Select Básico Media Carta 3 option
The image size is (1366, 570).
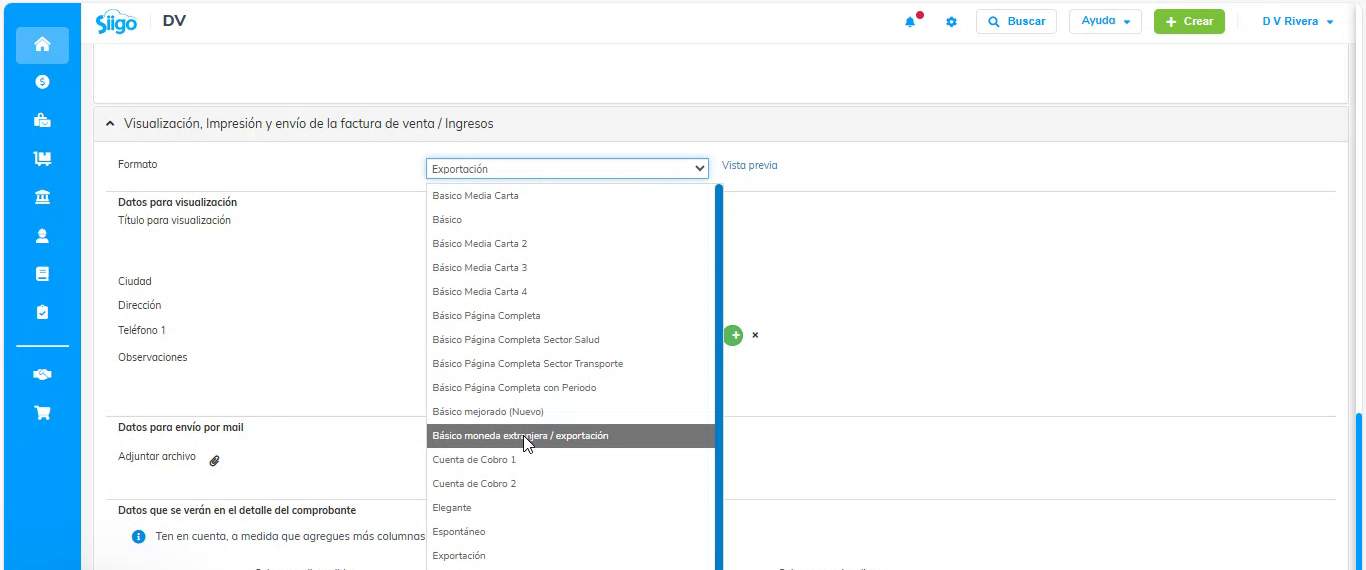(x=570, y=268)
